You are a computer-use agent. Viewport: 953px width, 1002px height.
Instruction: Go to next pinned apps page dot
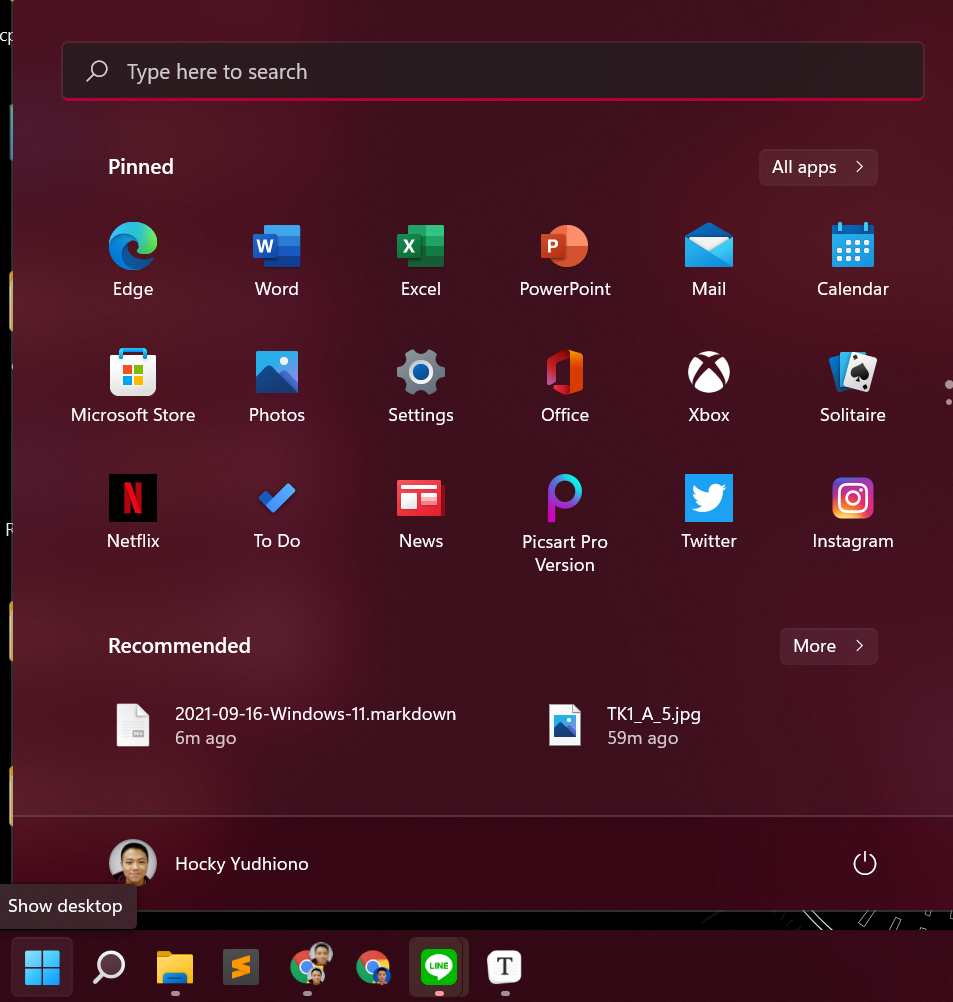tap(948, 401)
